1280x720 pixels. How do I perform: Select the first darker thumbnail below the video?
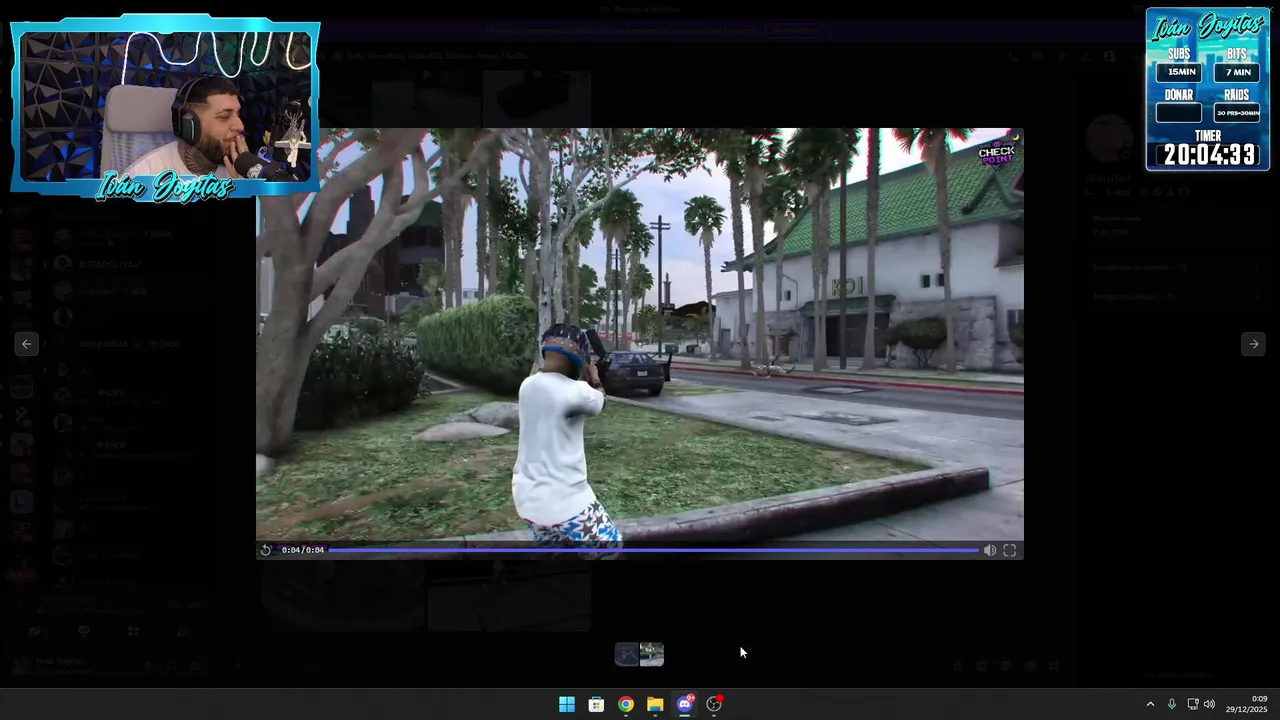point(627,654)
